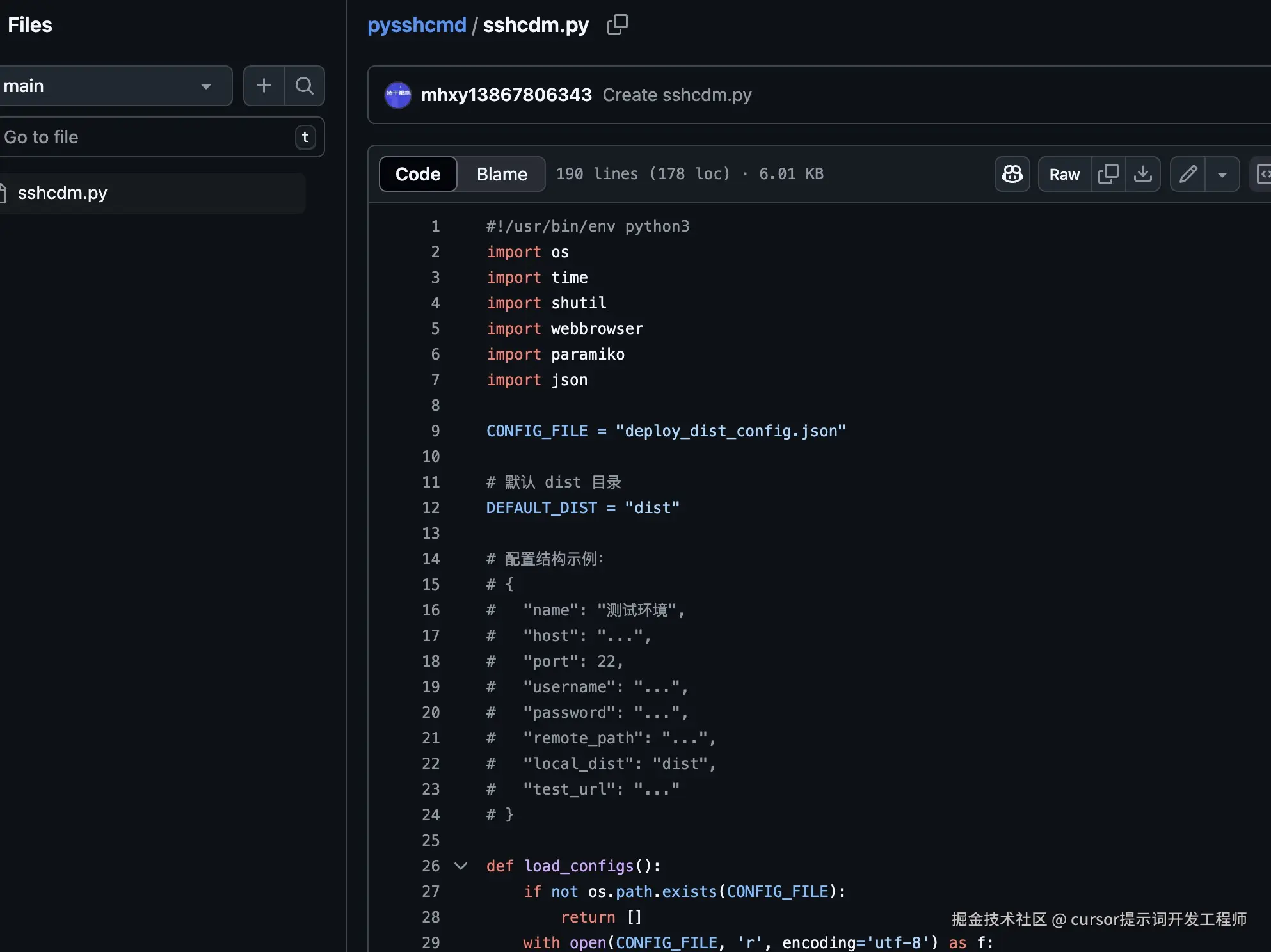The image size is (1271, 952).
Task: Open the main branch dropdown
Action: pos(115,86)
